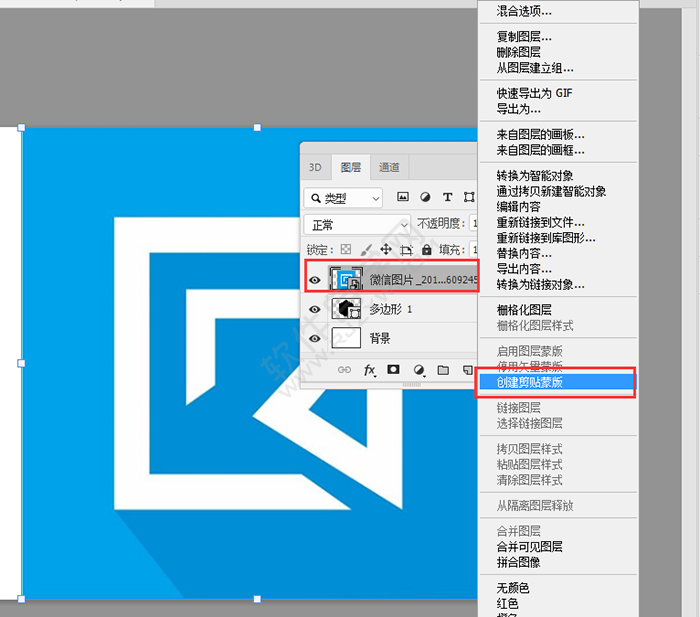The height and width of the screenshot is (617, 700).
Task: Hide the 多边形 1 layer via eye icon
Action: coord(315,309)
